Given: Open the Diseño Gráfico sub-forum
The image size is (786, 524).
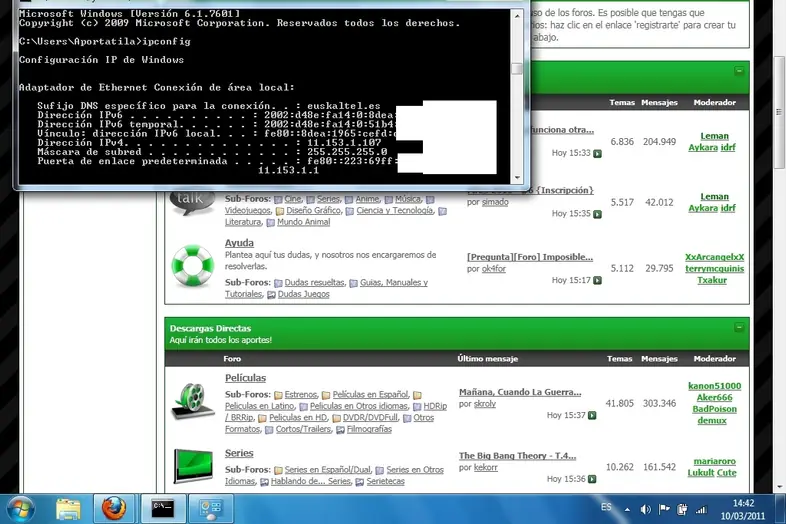Looking at the screenshot, I should (313, 211).
